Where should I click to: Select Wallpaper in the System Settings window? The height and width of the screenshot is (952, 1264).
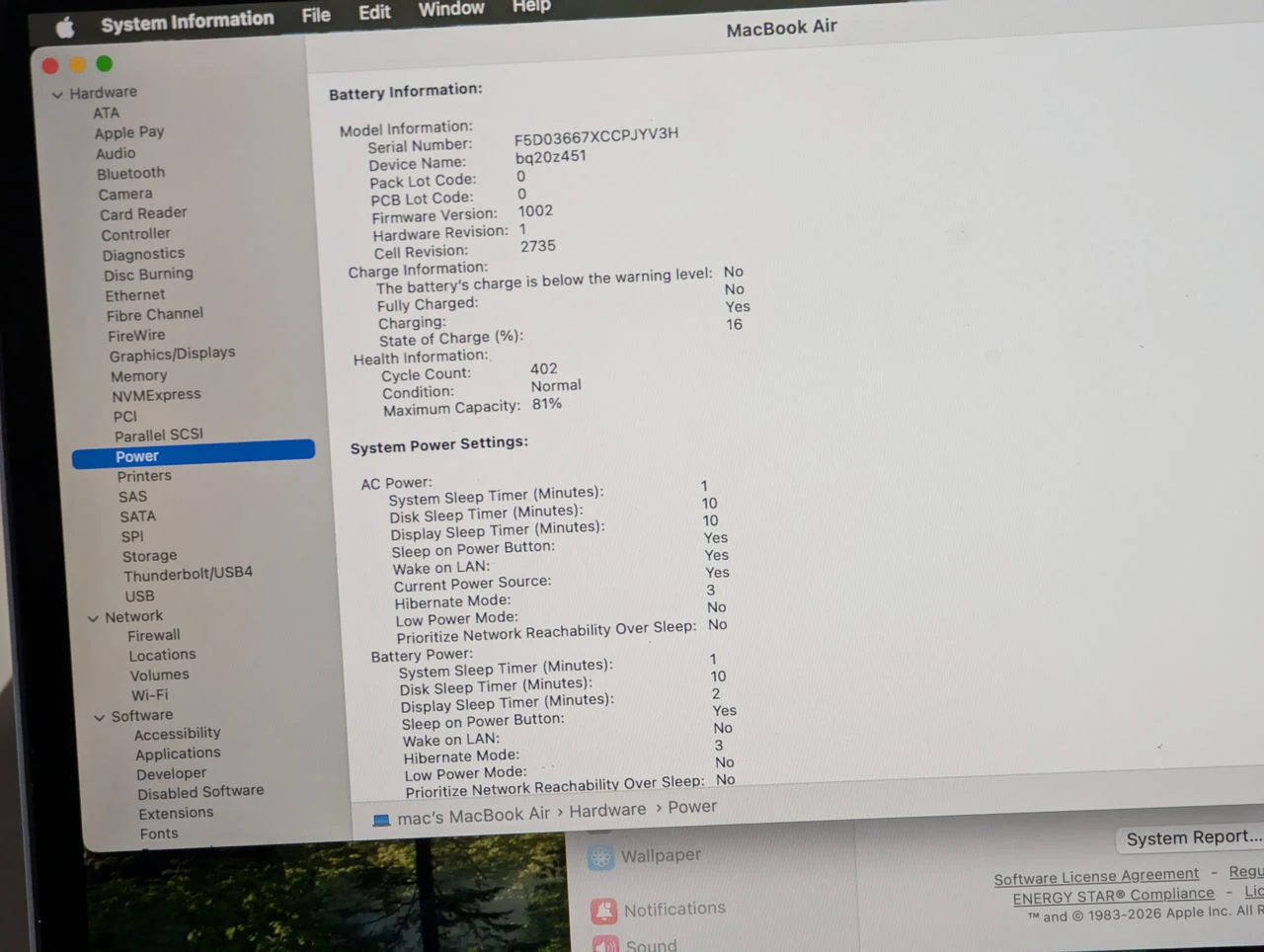click(661, 855)
